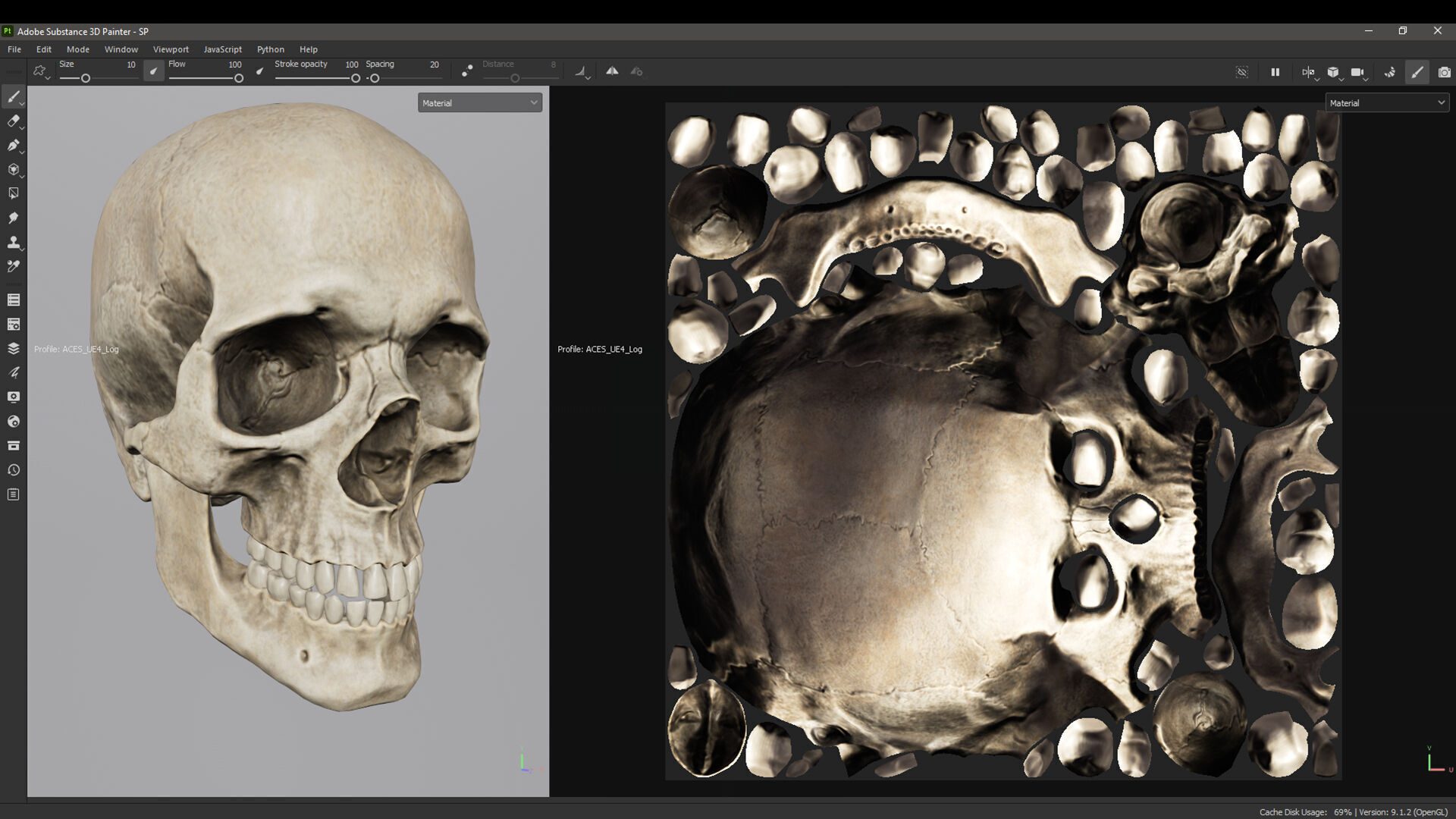
Task: Open 2D viewport Material channel dropdown
Action: [1387, 103]
